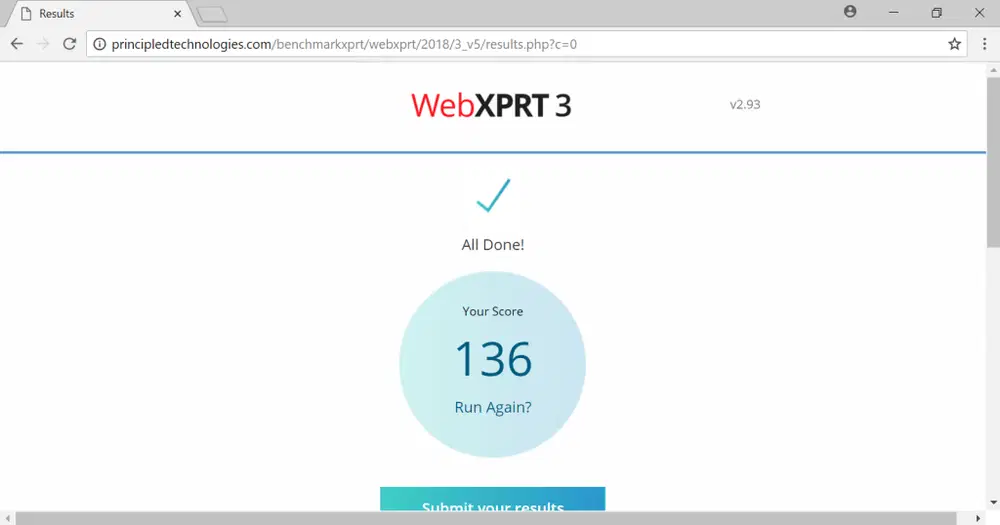This screenshot has height=525, width=1000.
Task: Bookmark this page with the star
Action: [x=954, y=44]
